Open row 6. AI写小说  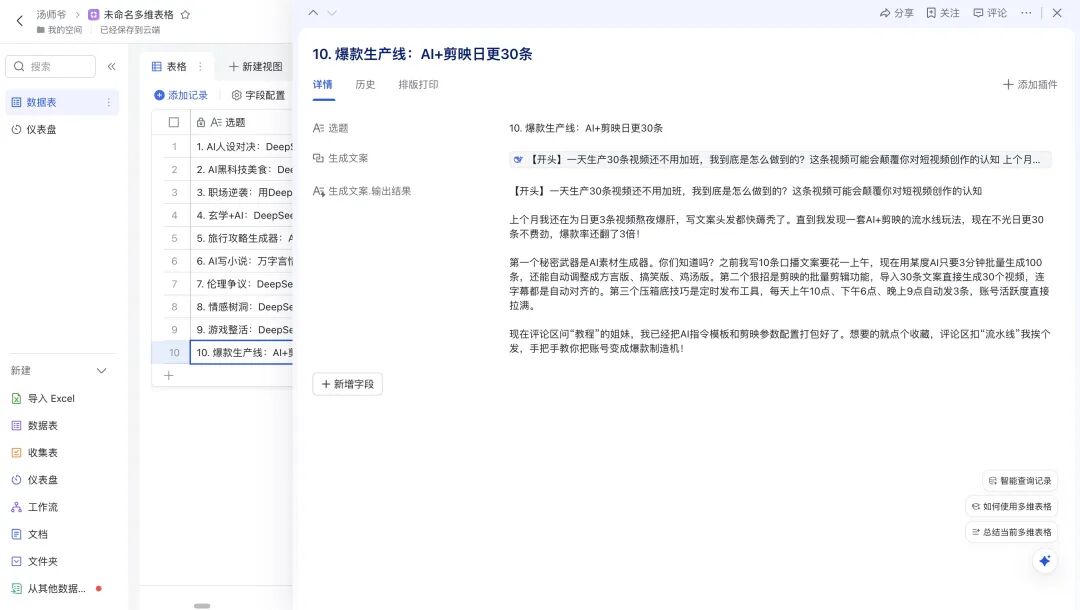point(241,261)
